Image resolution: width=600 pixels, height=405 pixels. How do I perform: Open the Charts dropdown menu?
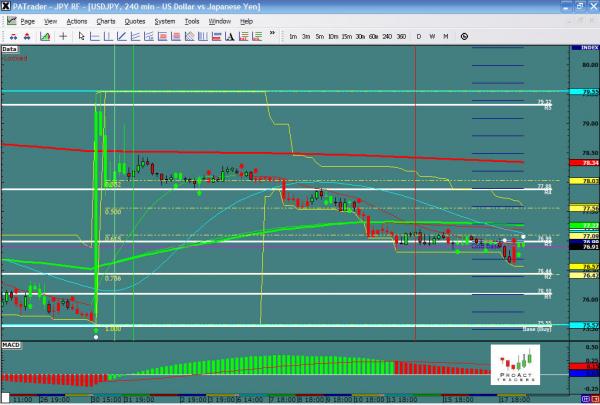pyautogui.click(x=104, y=20)
